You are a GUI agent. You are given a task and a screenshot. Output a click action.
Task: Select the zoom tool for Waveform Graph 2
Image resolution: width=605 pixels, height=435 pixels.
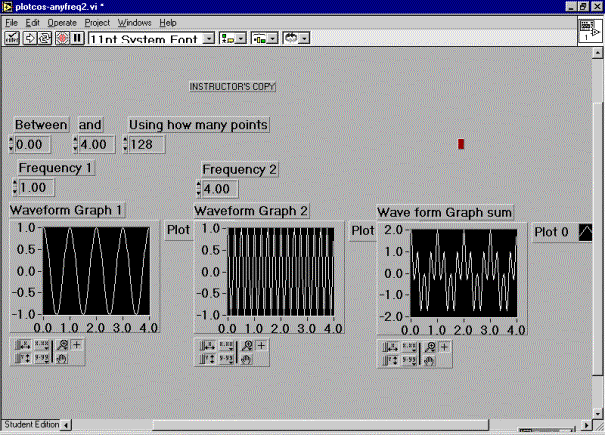[247, 345]
